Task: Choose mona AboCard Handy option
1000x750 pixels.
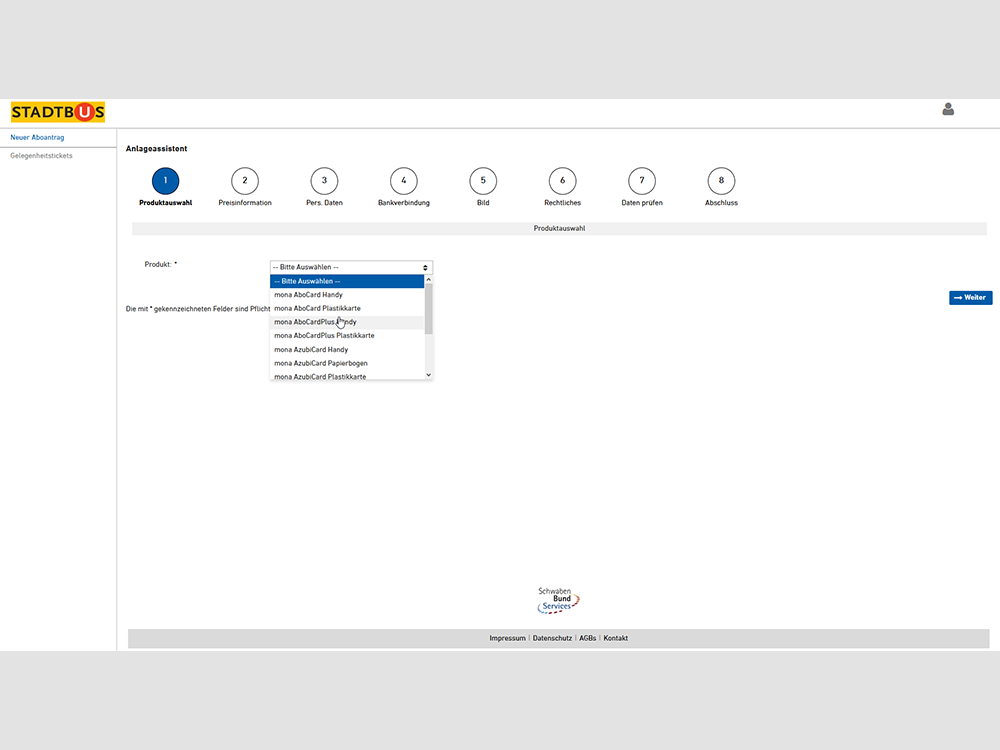Action: pos(309,295)
